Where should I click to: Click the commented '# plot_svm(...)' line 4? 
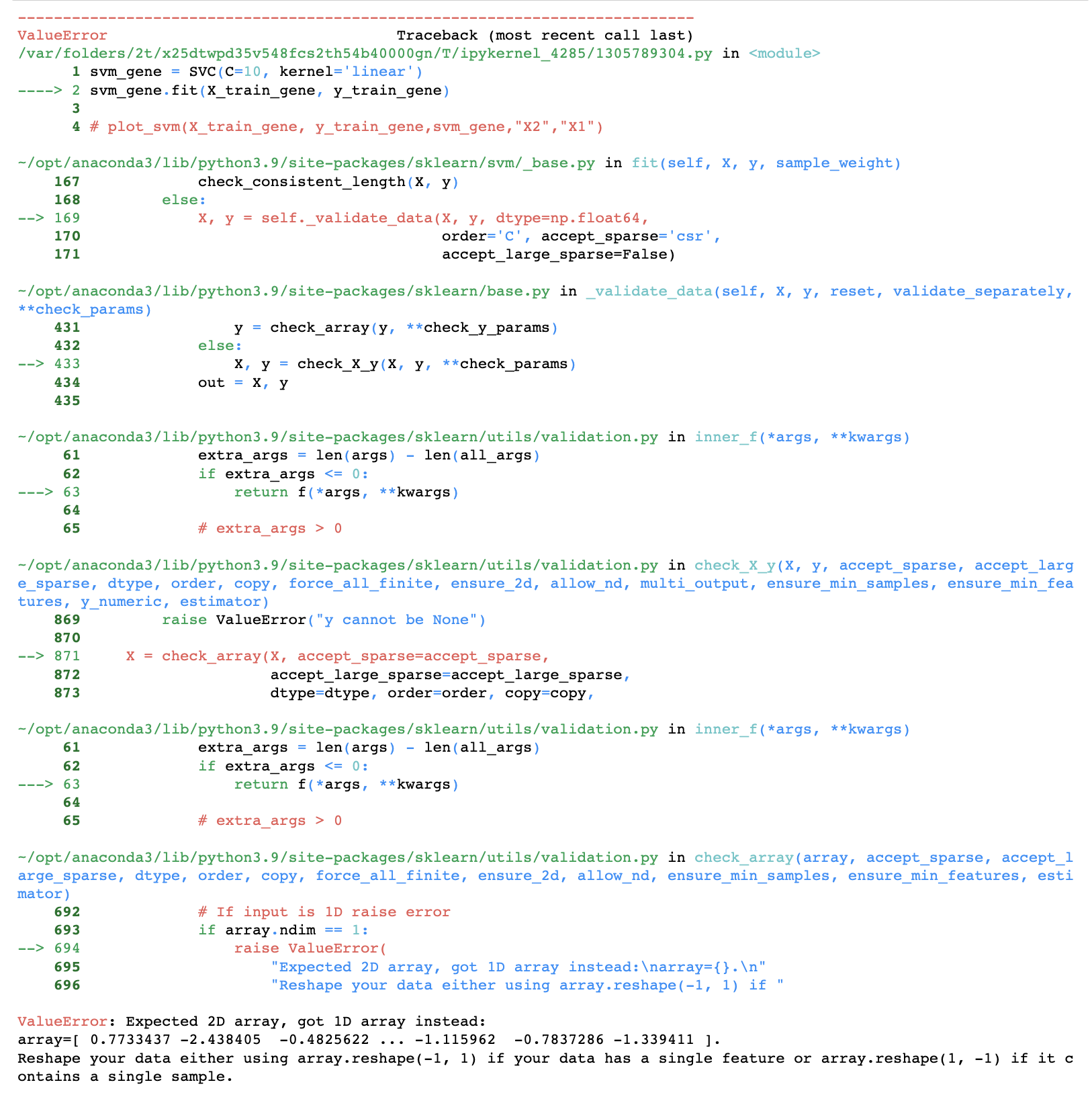(347, 127)
